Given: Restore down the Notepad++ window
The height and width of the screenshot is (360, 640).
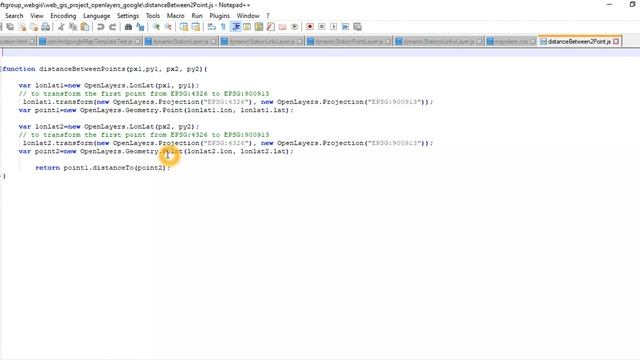Looking at the screenshot, I should (x=633, y=4).
